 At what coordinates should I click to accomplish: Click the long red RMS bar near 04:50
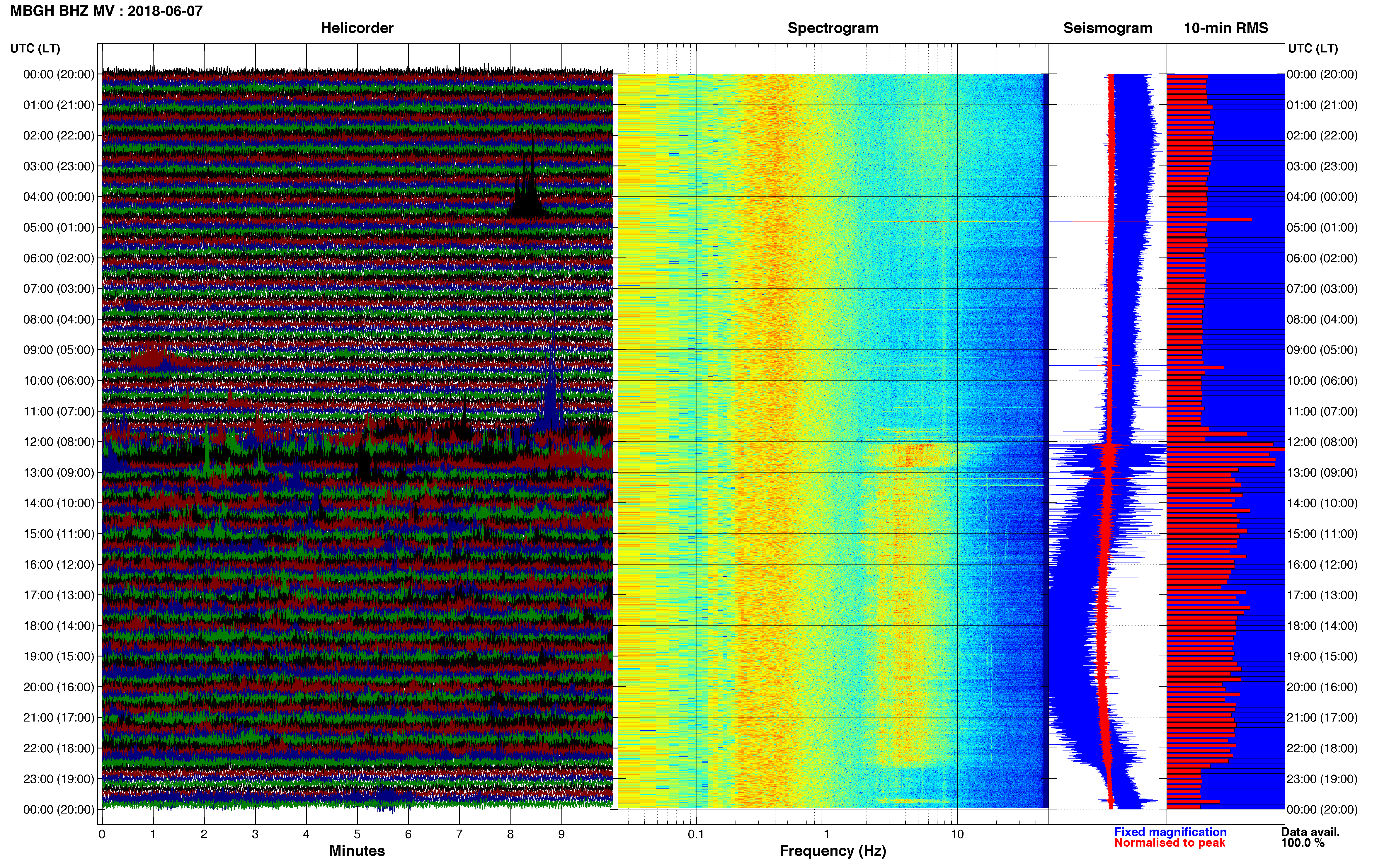(x=1209, y=219)
